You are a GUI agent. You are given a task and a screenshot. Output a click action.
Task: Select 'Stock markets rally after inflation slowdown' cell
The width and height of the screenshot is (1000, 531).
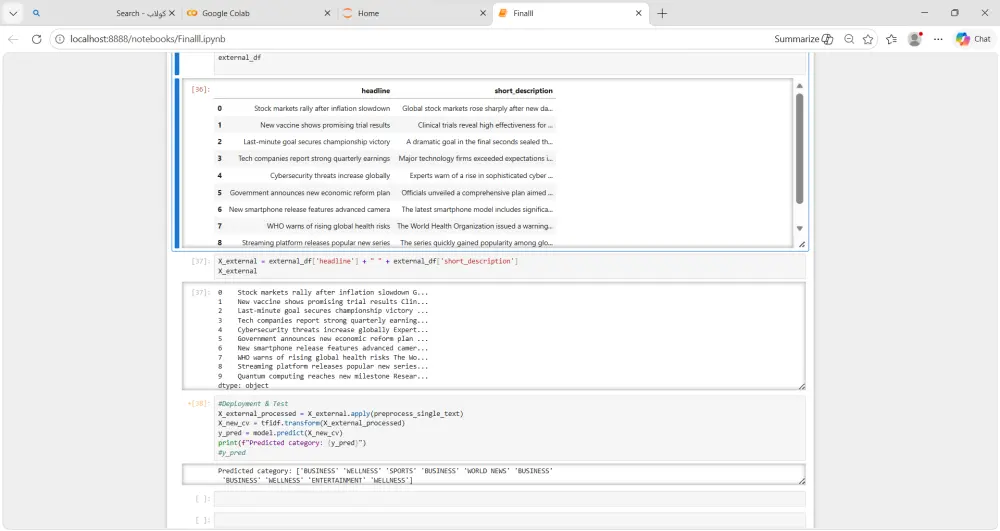coord(322,108)
